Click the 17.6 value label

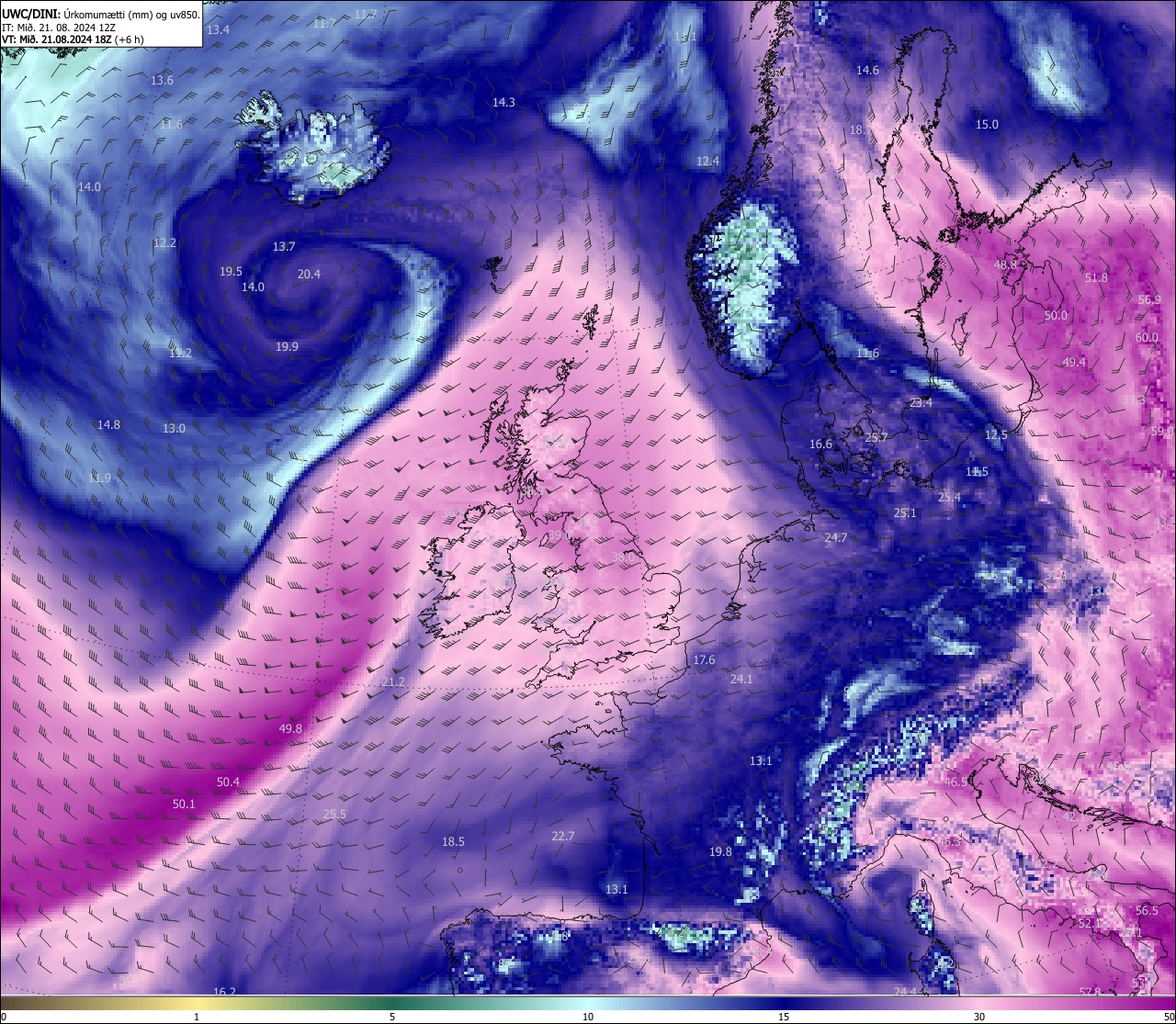click(x=704, y=659)
